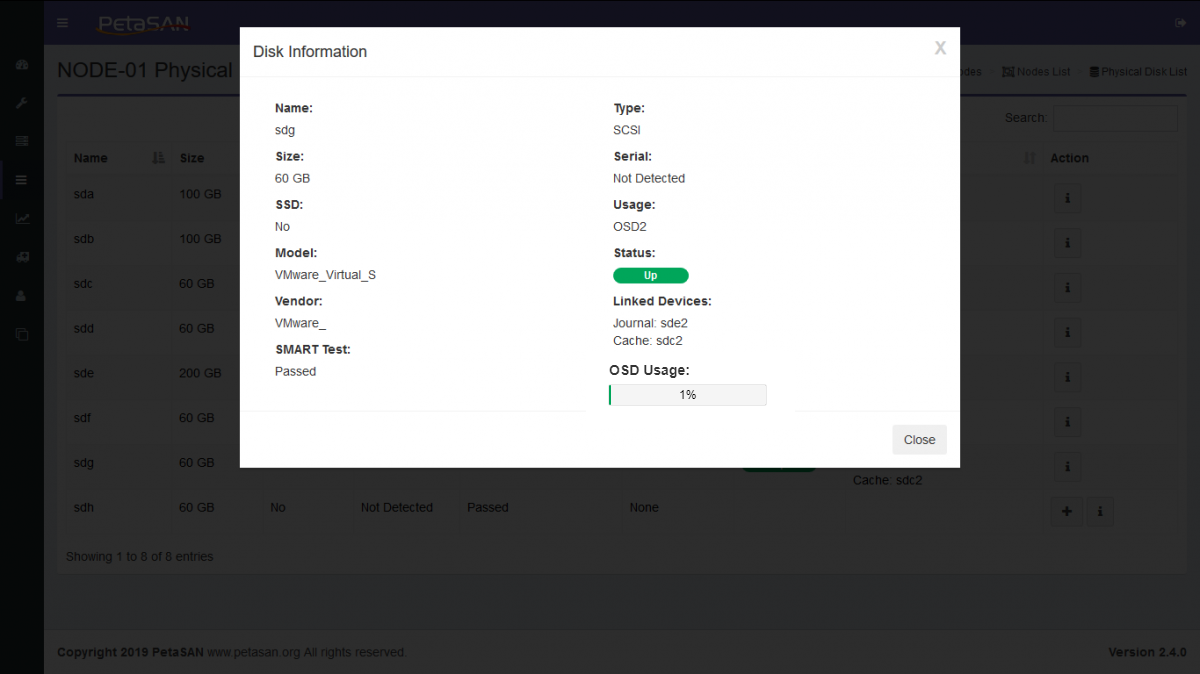
Task: Click the ambulance maintenance icon in sidebar
Action: point(22,257)
